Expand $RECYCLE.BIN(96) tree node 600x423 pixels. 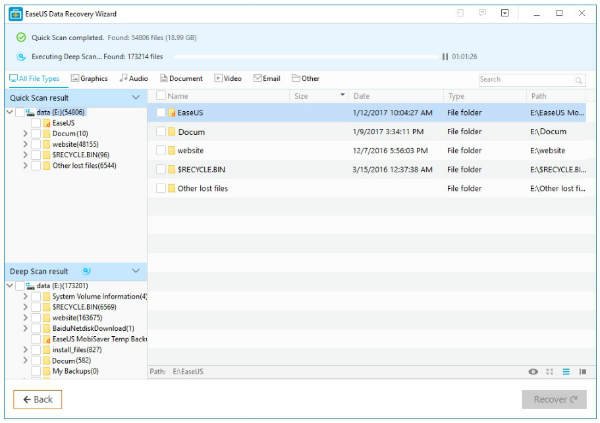pos(25,155)
